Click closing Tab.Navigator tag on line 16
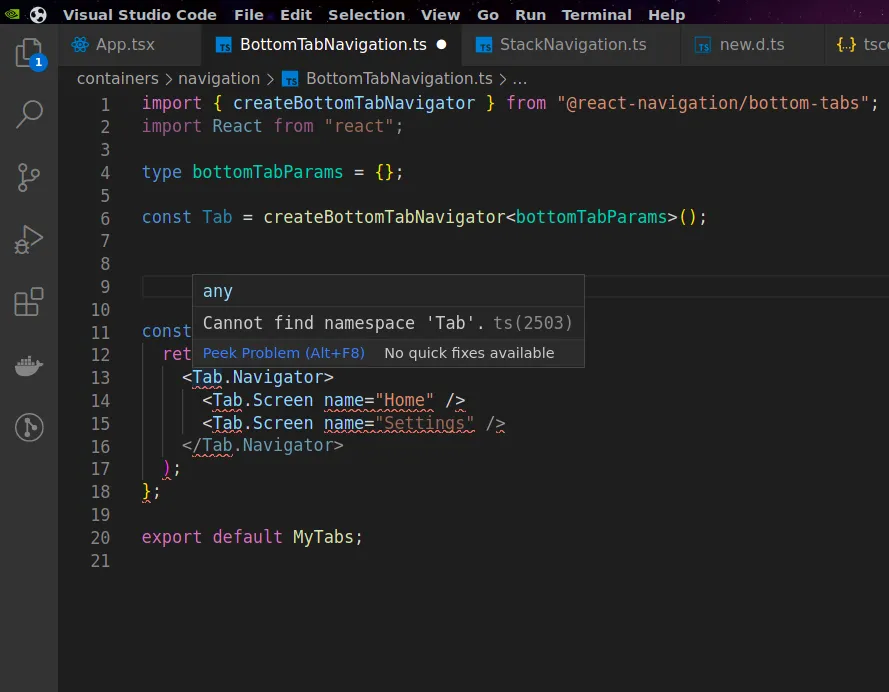Screen dimensions: 889x692 pyautogui.click(x=263, y=445)
